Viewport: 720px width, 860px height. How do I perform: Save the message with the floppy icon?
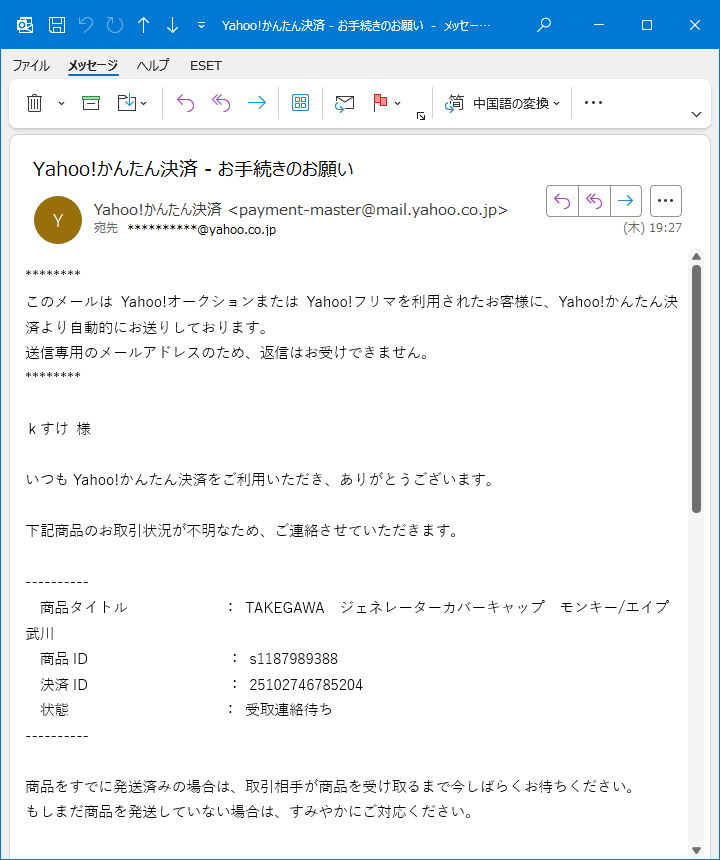(57, 25)
